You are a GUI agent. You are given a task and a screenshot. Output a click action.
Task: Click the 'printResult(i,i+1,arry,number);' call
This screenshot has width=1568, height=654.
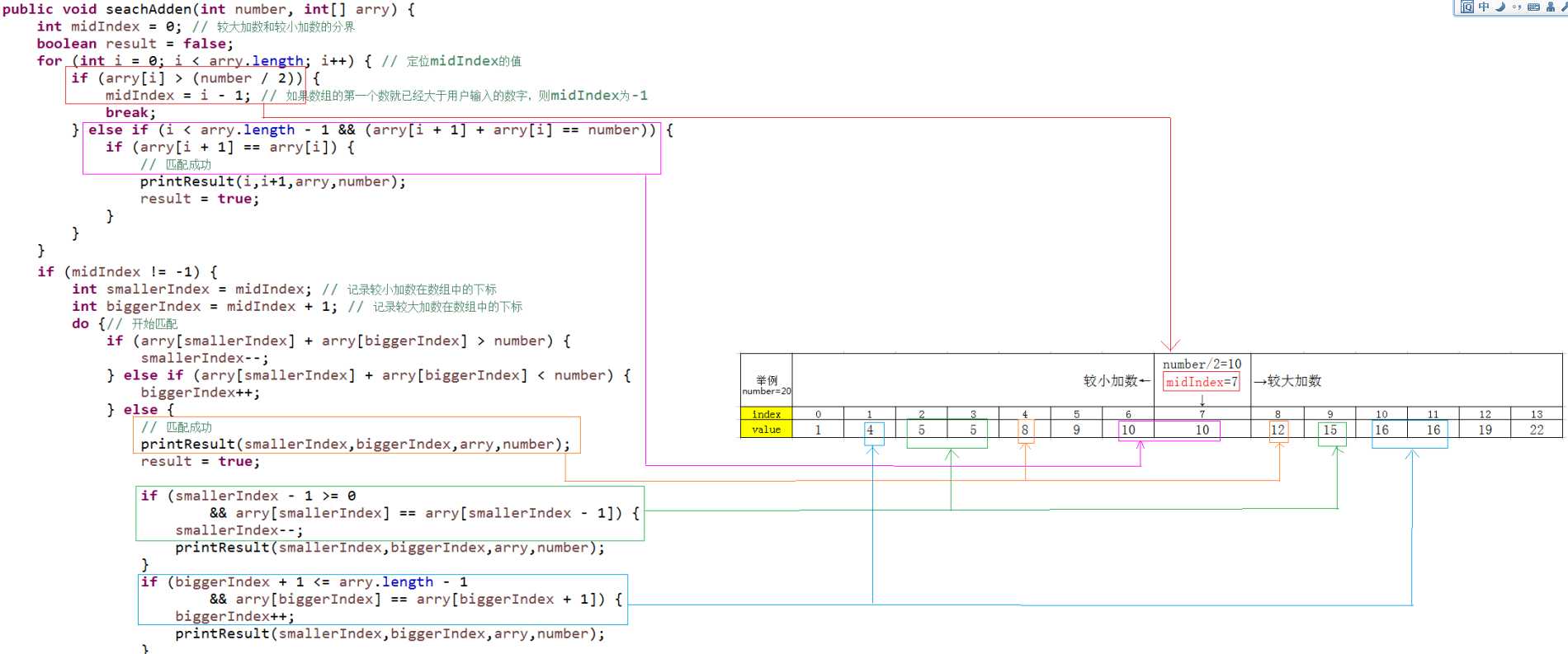point(273,182)
